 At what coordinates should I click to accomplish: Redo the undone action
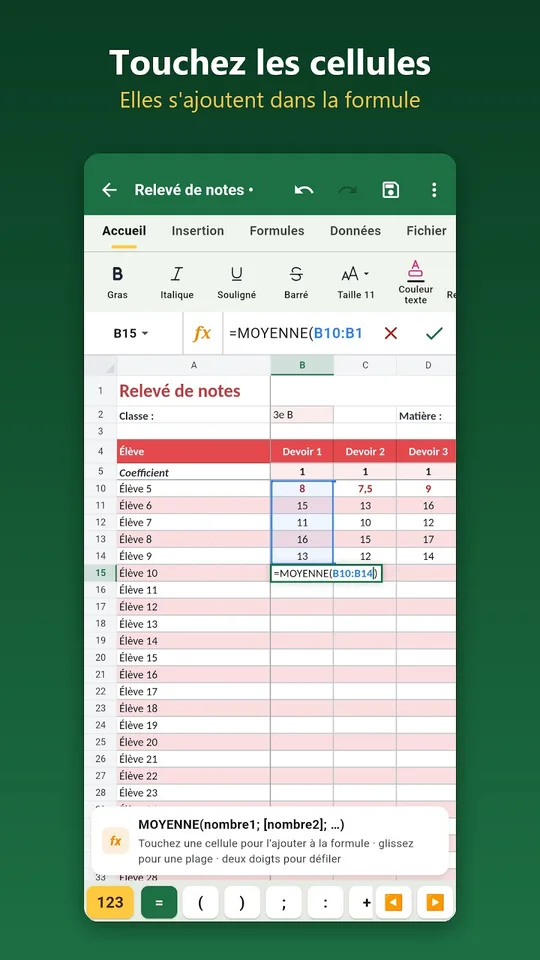tap(347, 190)
